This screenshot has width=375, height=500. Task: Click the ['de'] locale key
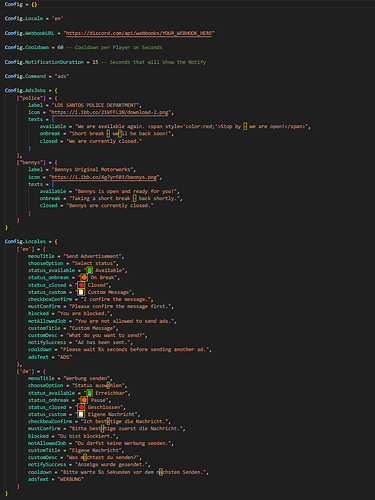click(x=25, y=371)
